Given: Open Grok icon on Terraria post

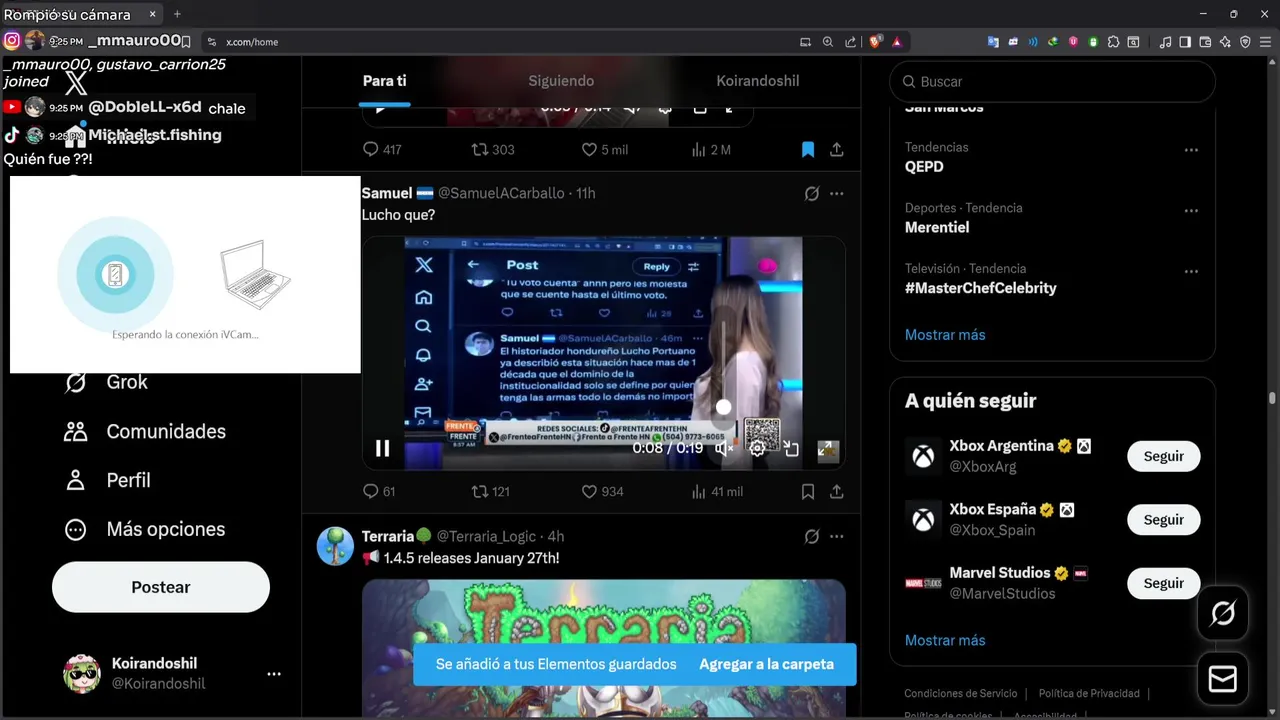Looking at the screenshot, I should point(812,537).
